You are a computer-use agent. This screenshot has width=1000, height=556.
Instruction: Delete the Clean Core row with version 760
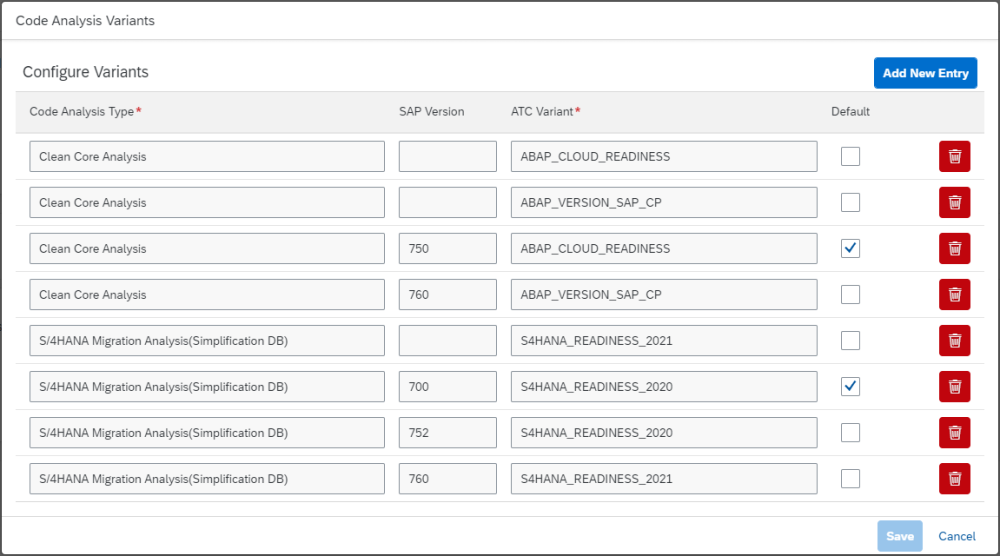point(954,295)
